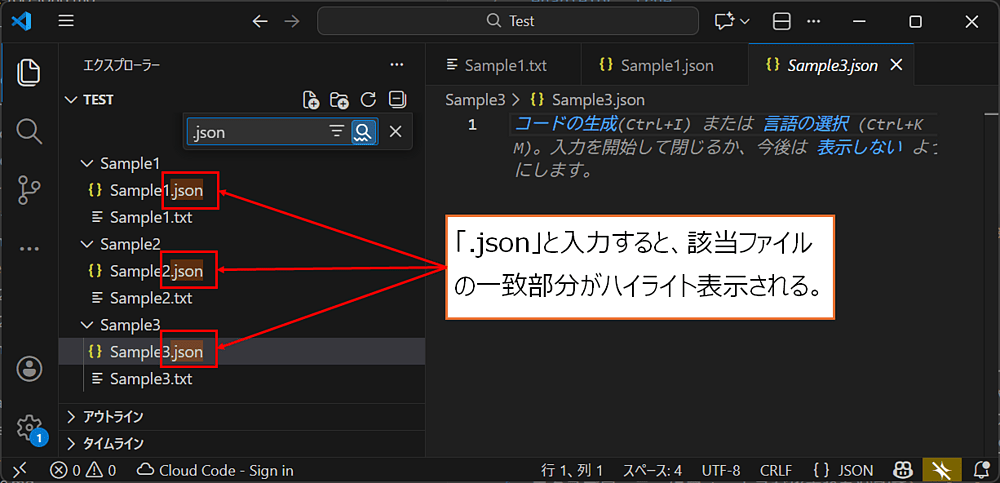Open the title bar more options ellipsis
The image size is (1000, 483).
pos(813,21)
